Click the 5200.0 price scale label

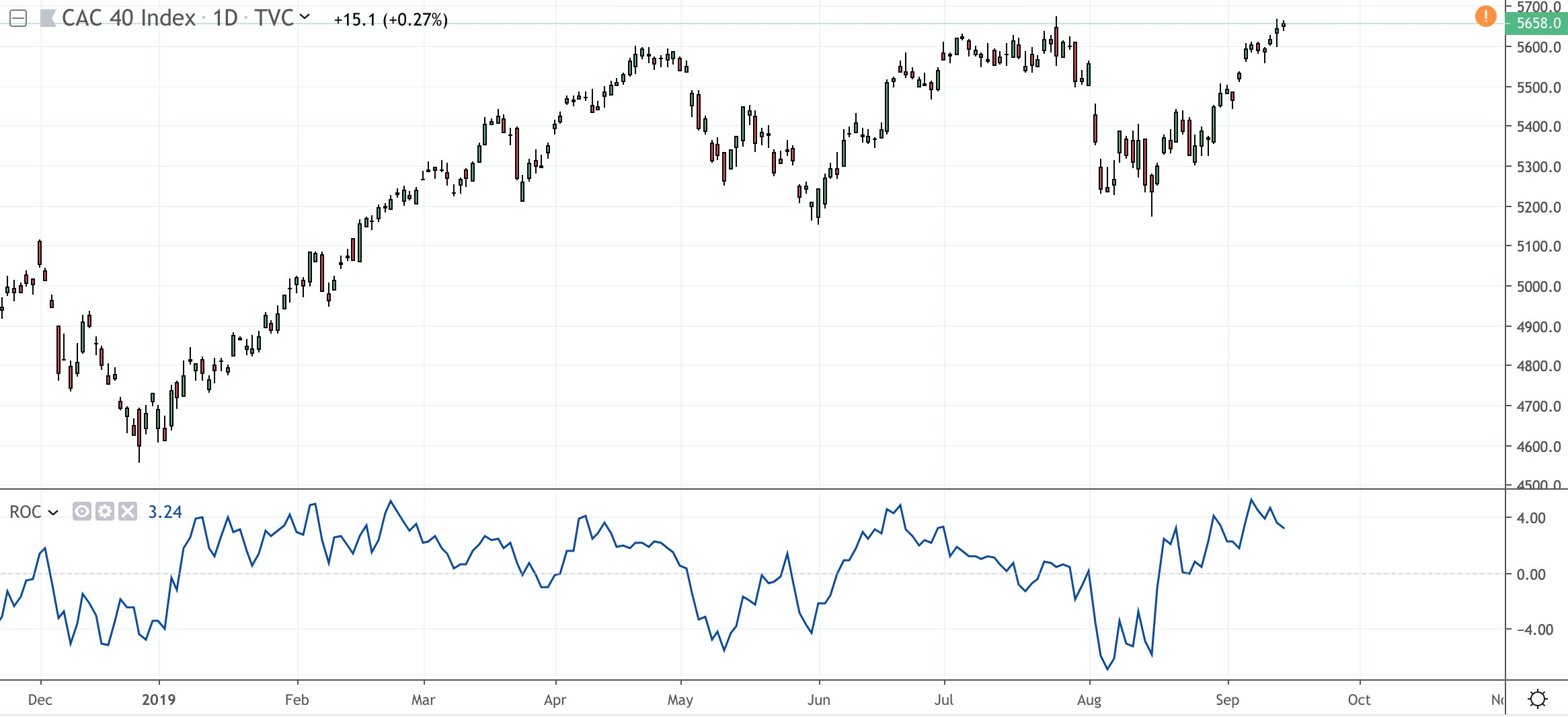click(x=1538, y=207)
